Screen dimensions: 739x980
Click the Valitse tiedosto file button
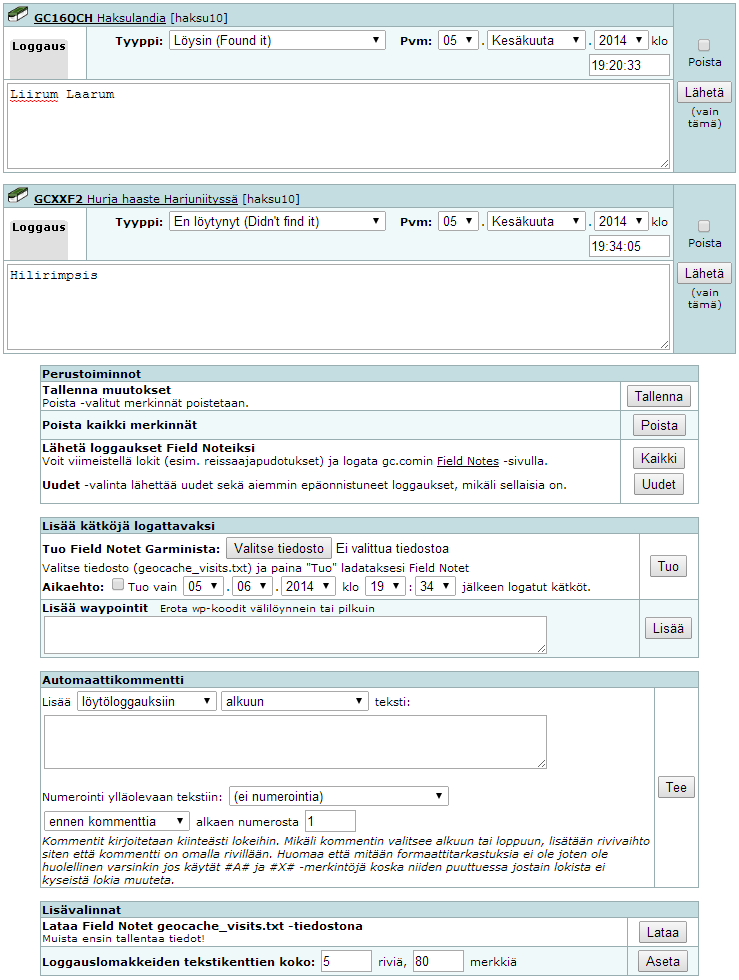[x=279, y=549]
